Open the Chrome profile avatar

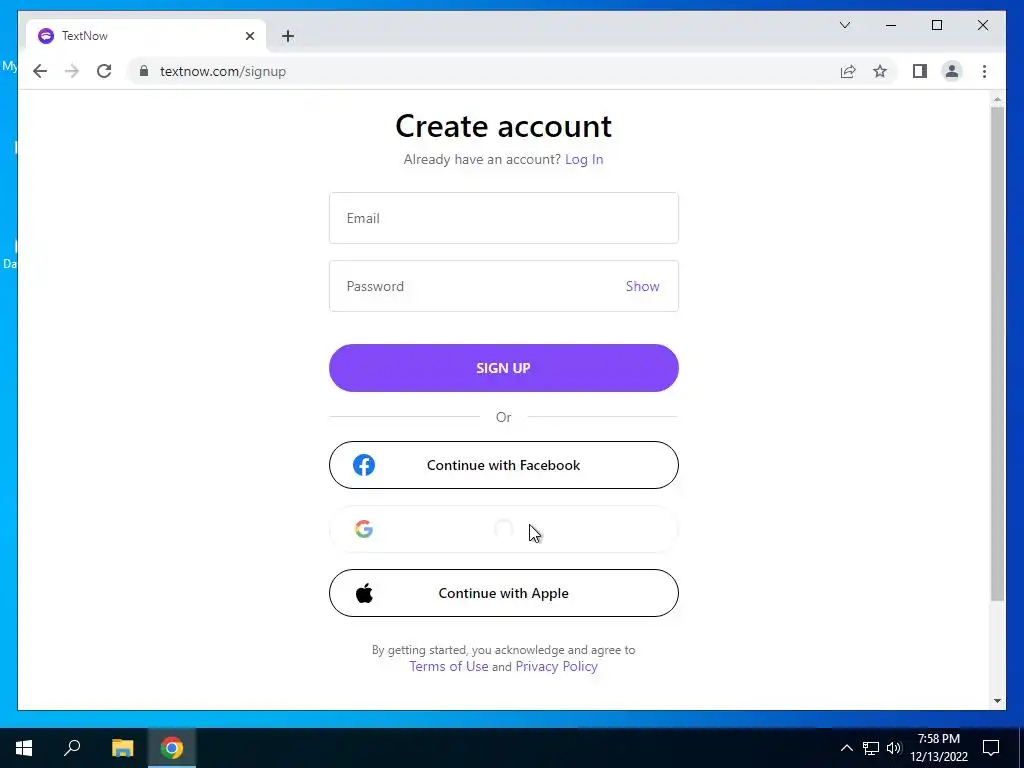pyautogui.click(x=952, y=71)
